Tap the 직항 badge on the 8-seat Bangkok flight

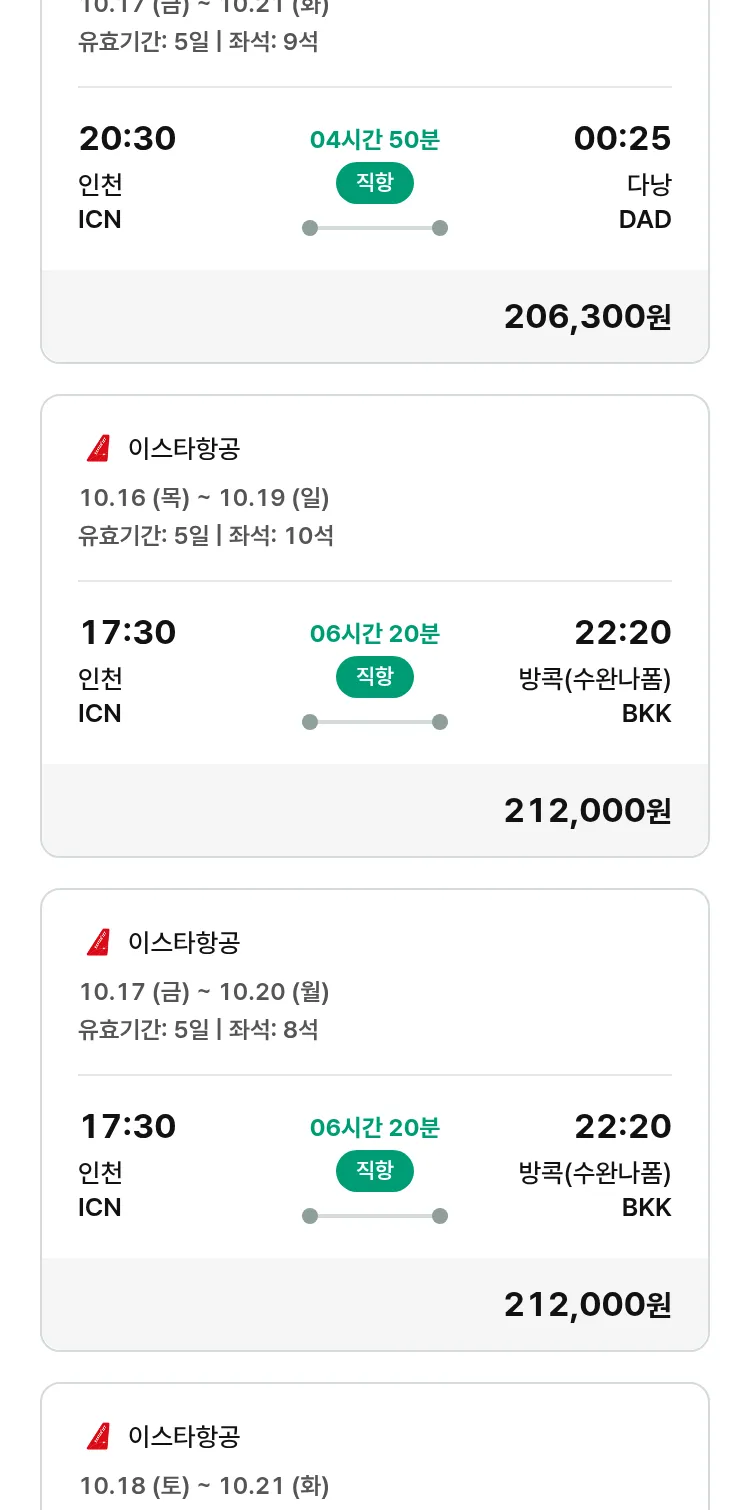click(374, 1171)
